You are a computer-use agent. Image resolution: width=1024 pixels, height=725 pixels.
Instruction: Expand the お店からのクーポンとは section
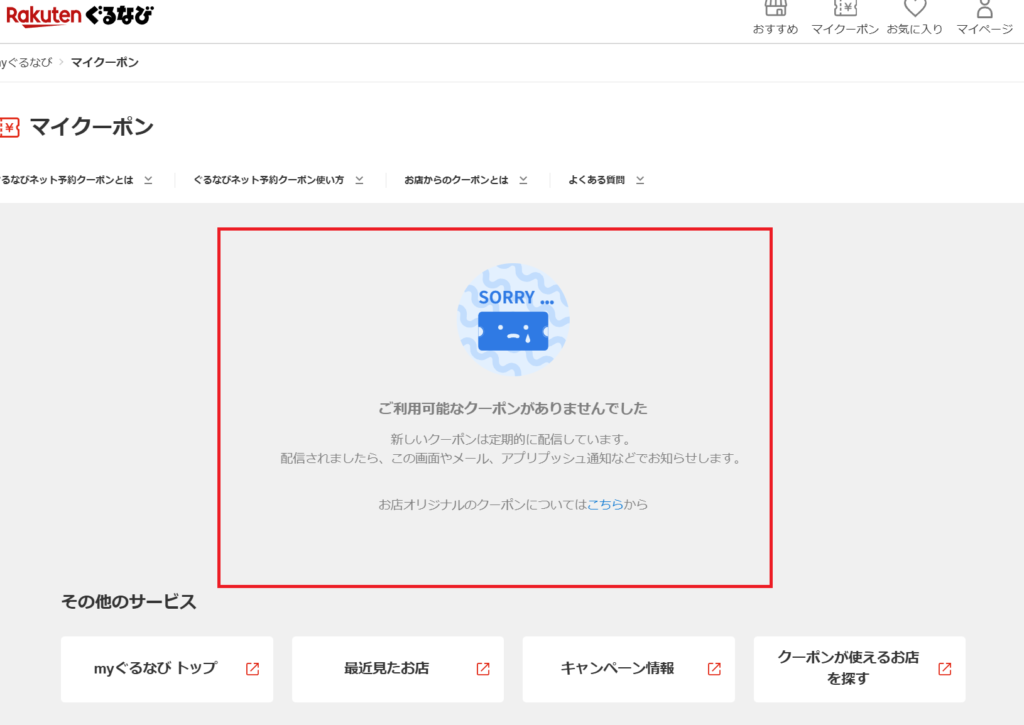(465, 180)
